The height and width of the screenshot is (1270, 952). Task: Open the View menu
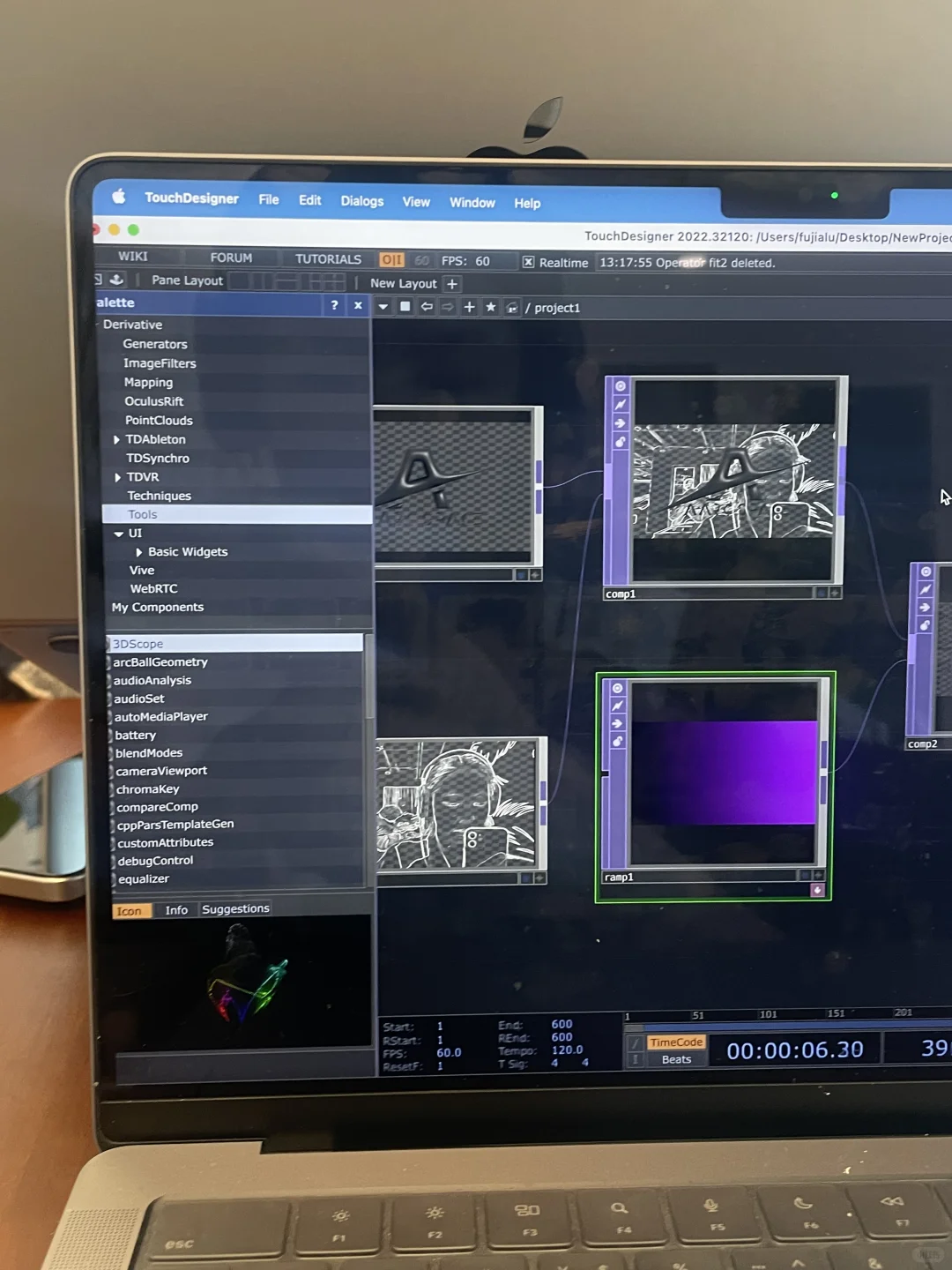pos(416,202)
